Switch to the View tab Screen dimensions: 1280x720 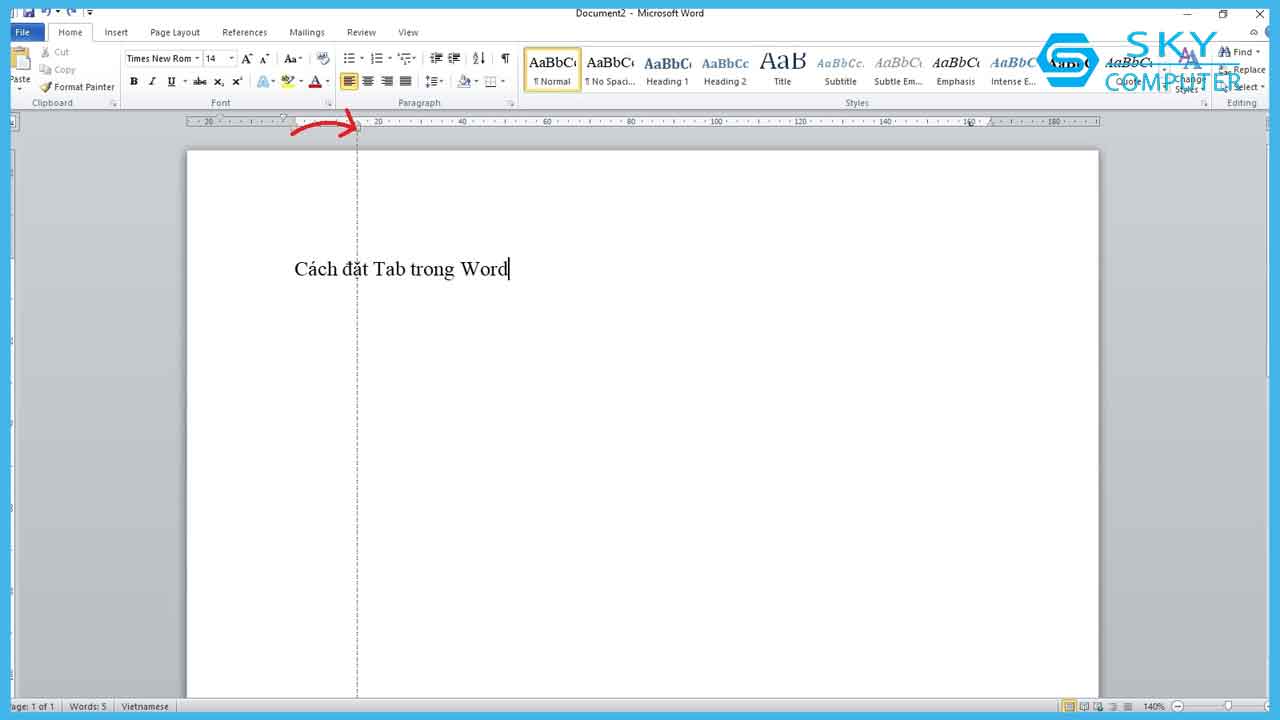point(408,32)
